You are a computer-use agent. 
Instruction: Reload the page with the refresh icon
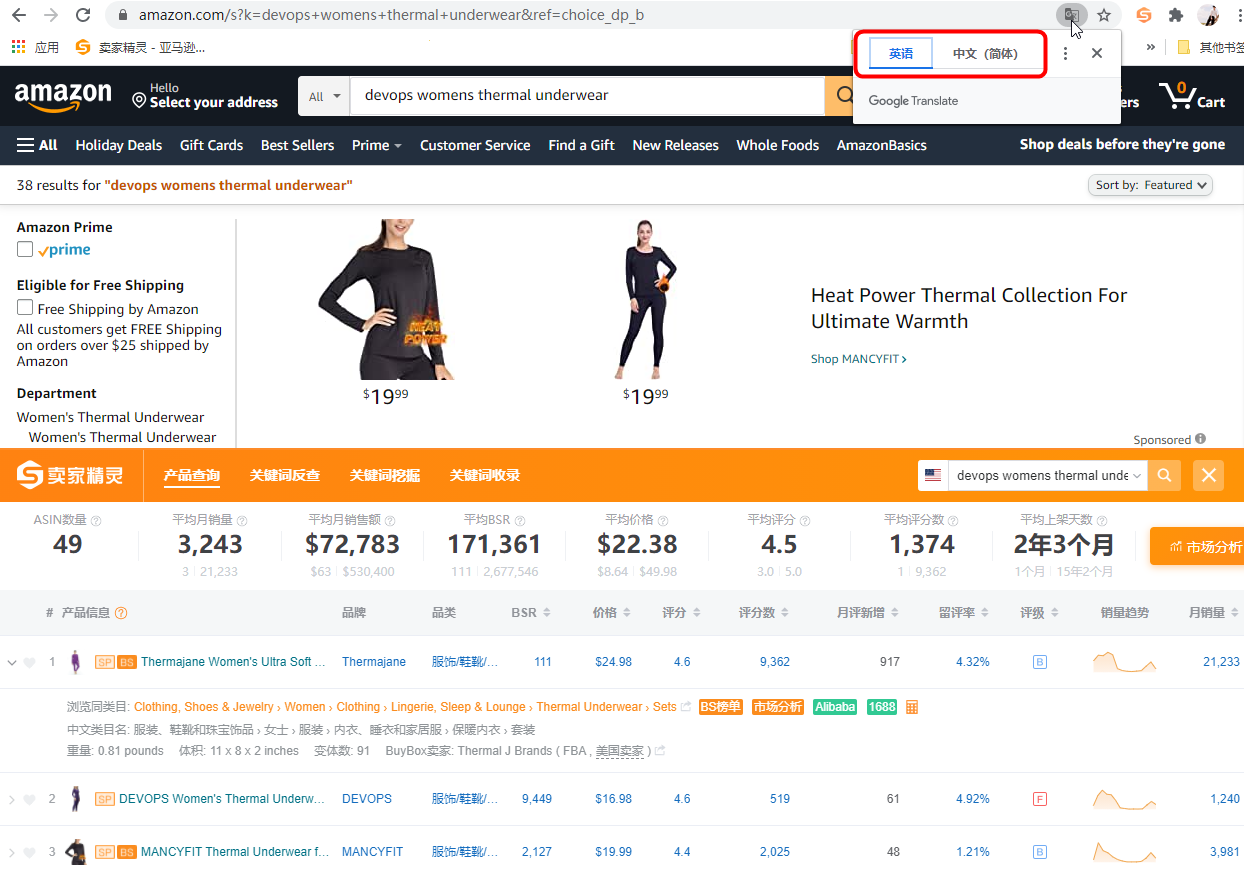click(x=83, y=15)
